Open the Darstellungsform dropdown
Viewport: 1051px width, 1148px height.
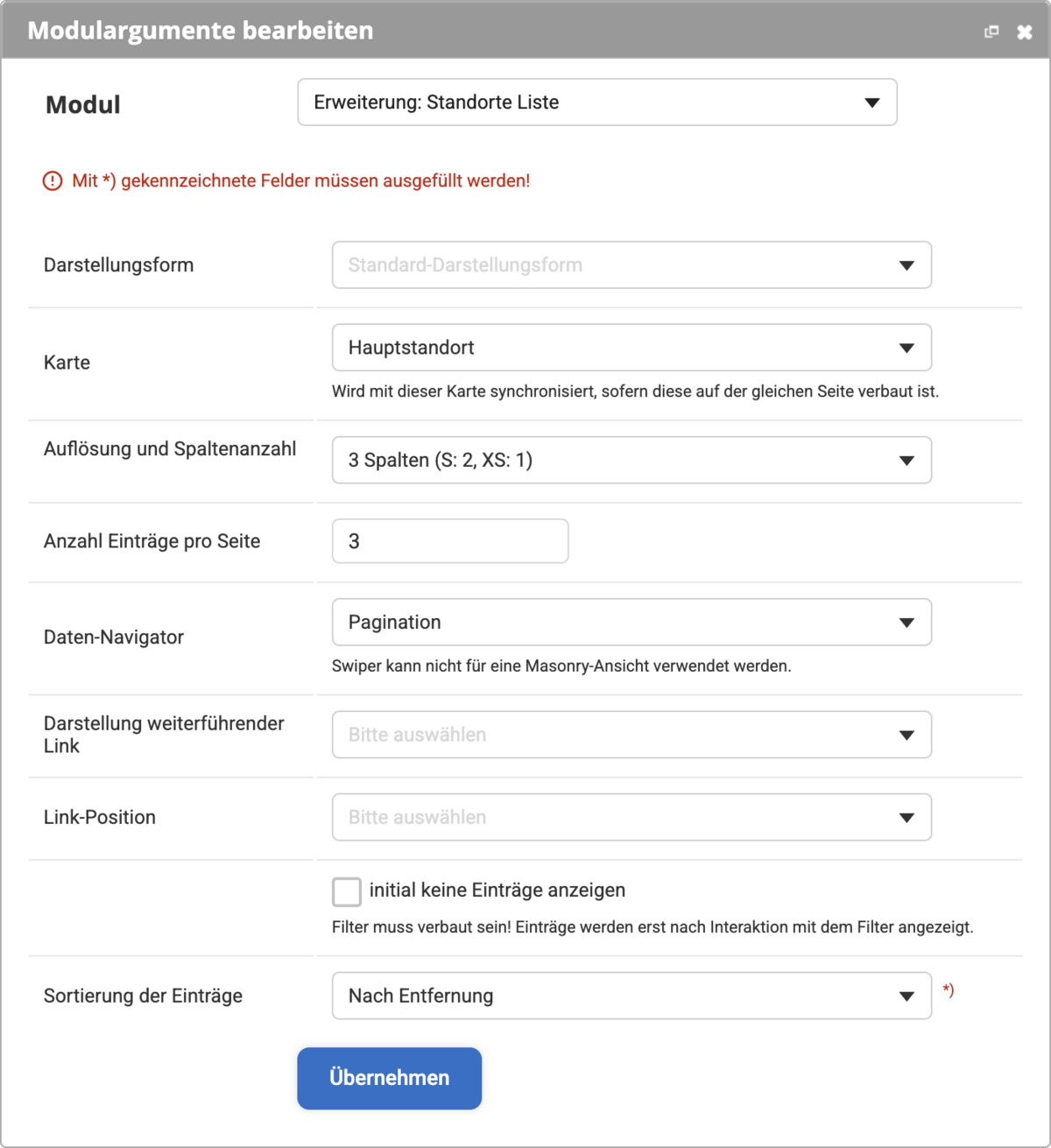coord(631,265)
